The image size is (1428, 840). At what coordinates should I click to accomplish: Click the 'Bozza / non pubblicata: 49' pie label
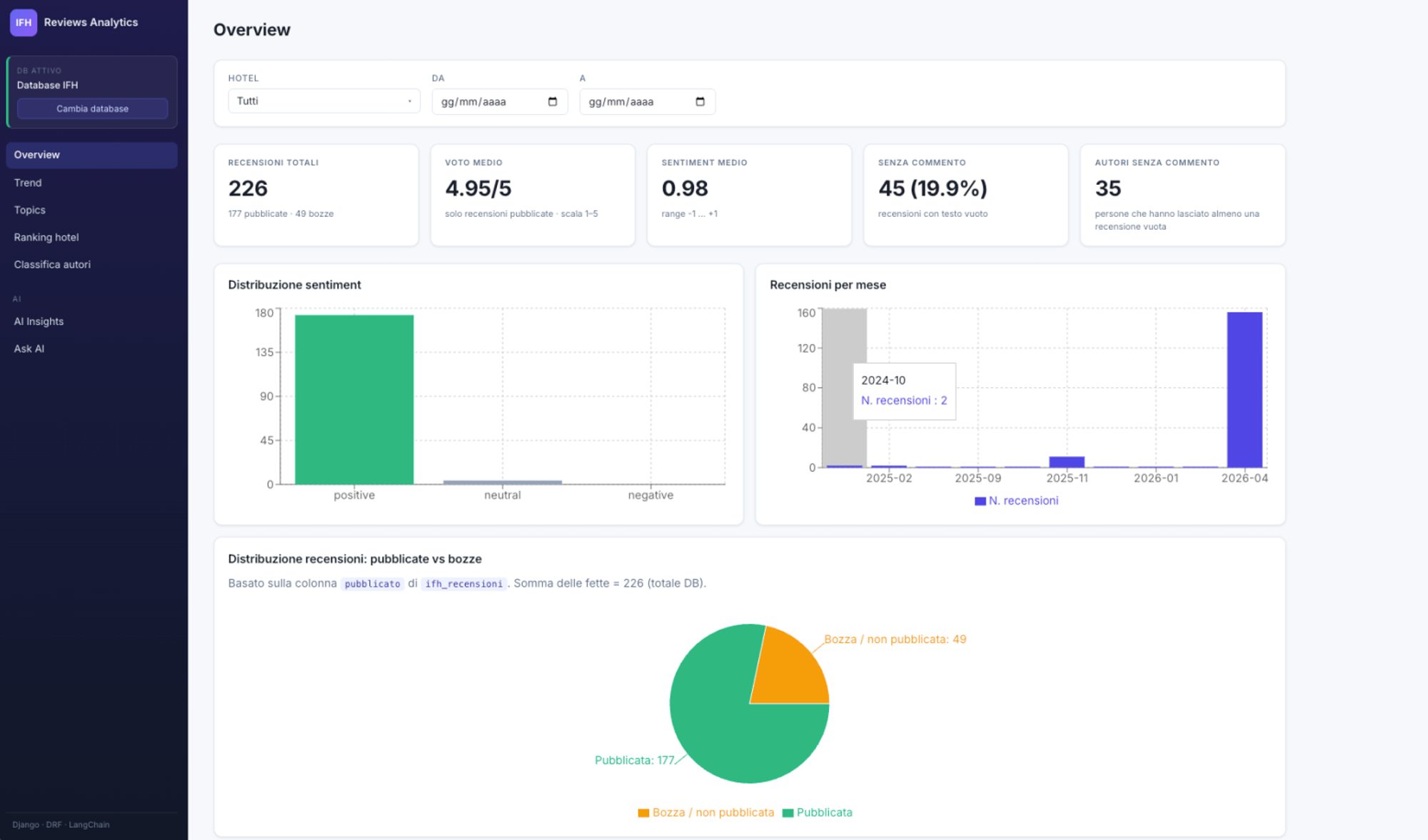coord(895,639)
